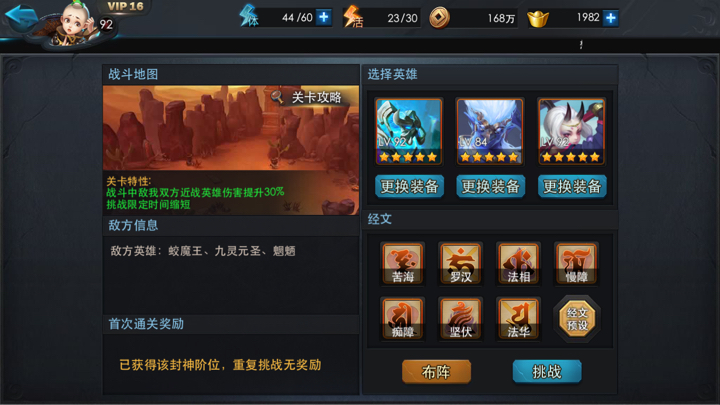Open the 经文预设 preset button
Screen dimensions: 720x405
coord(577,318)
